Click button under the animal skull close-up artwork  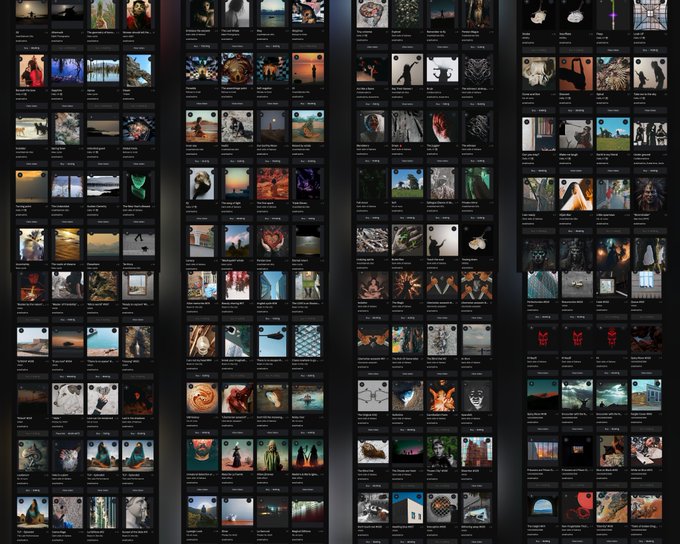tap(538, 111)
